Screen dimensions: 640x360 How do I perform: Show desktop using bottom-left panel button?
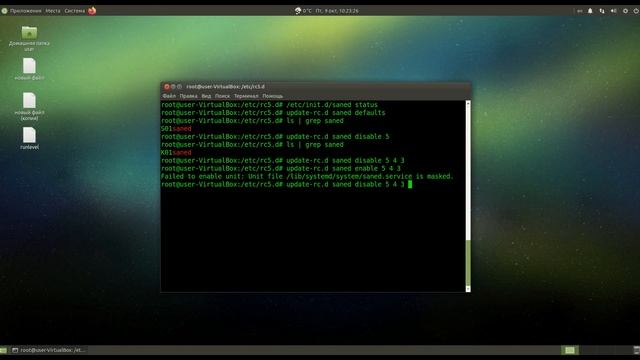pos(3,350)
